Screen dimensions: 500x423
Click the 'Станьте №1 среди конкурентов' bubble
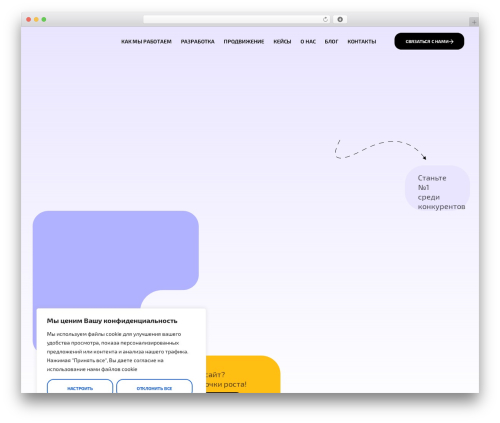pos(437,188)
